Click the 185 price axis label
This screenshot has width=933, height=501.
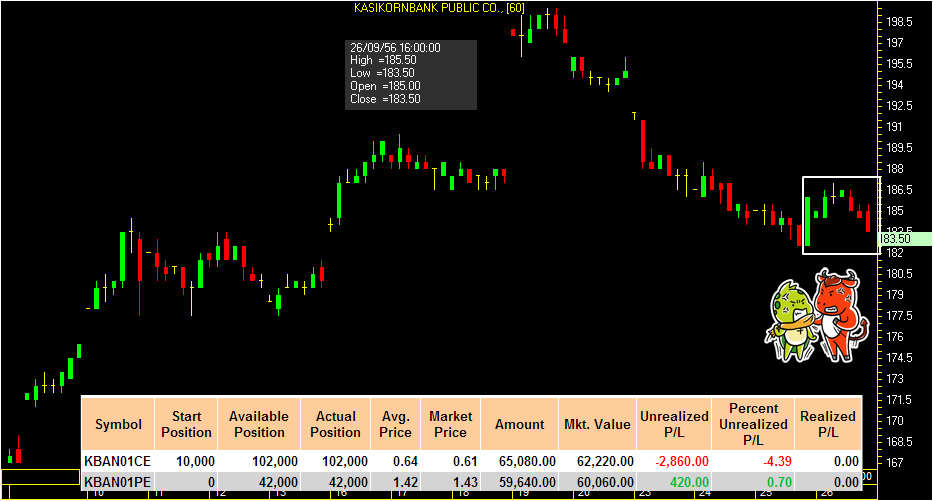[x=895, y=211]
